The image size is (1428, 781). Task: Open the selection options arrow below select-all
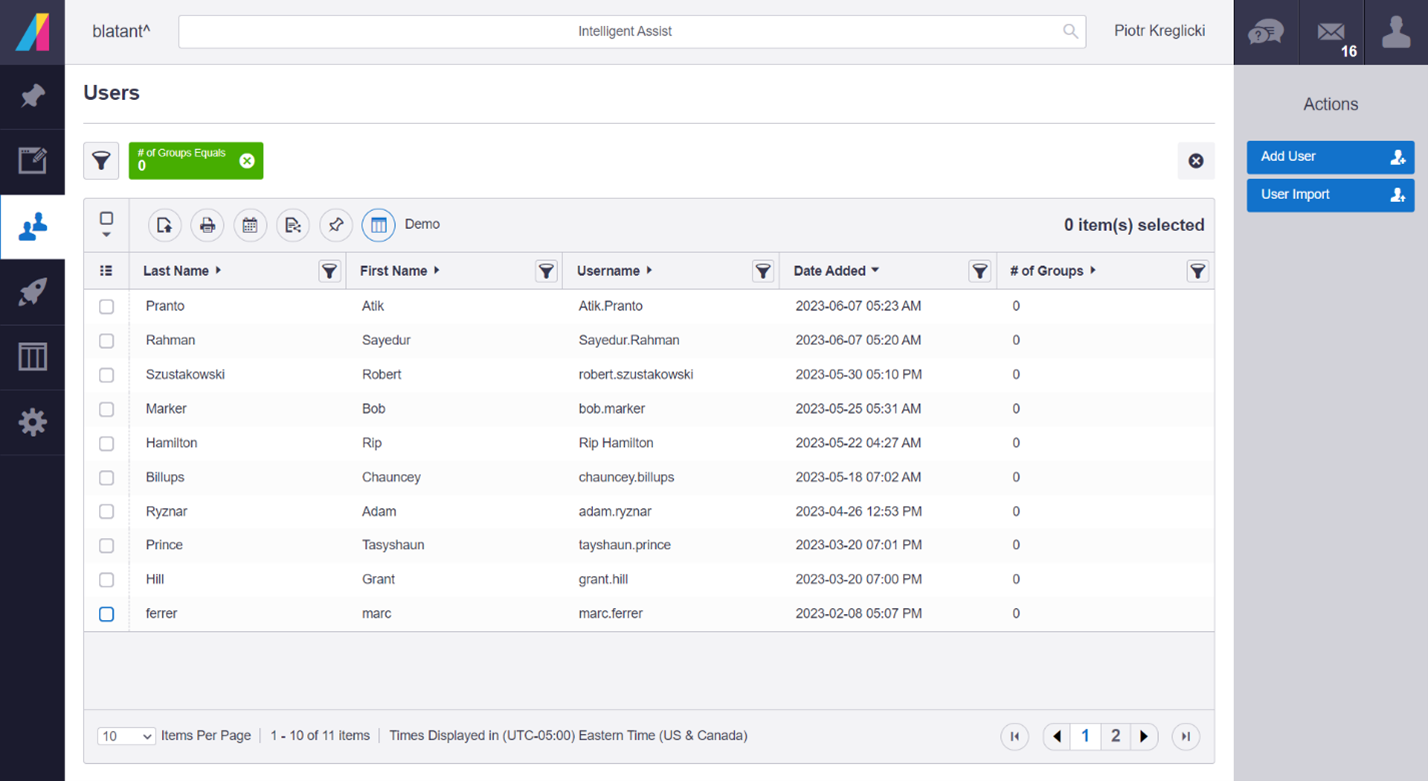click(106, 235)
